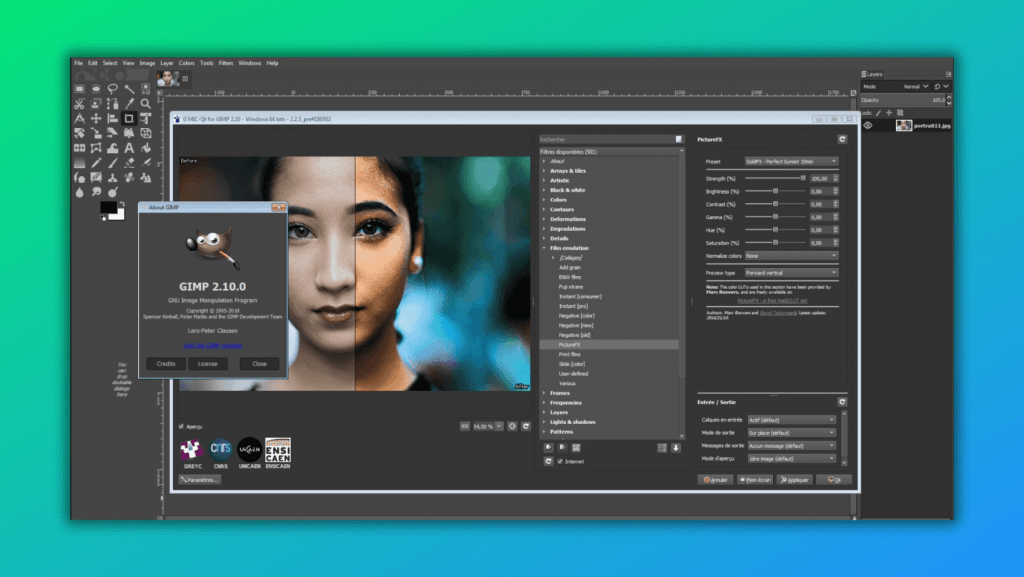The width and height of the screenshot is (1024, 577).
Task: Open the Mode de sortie dropdown
Action: click(x=792, y=433)
